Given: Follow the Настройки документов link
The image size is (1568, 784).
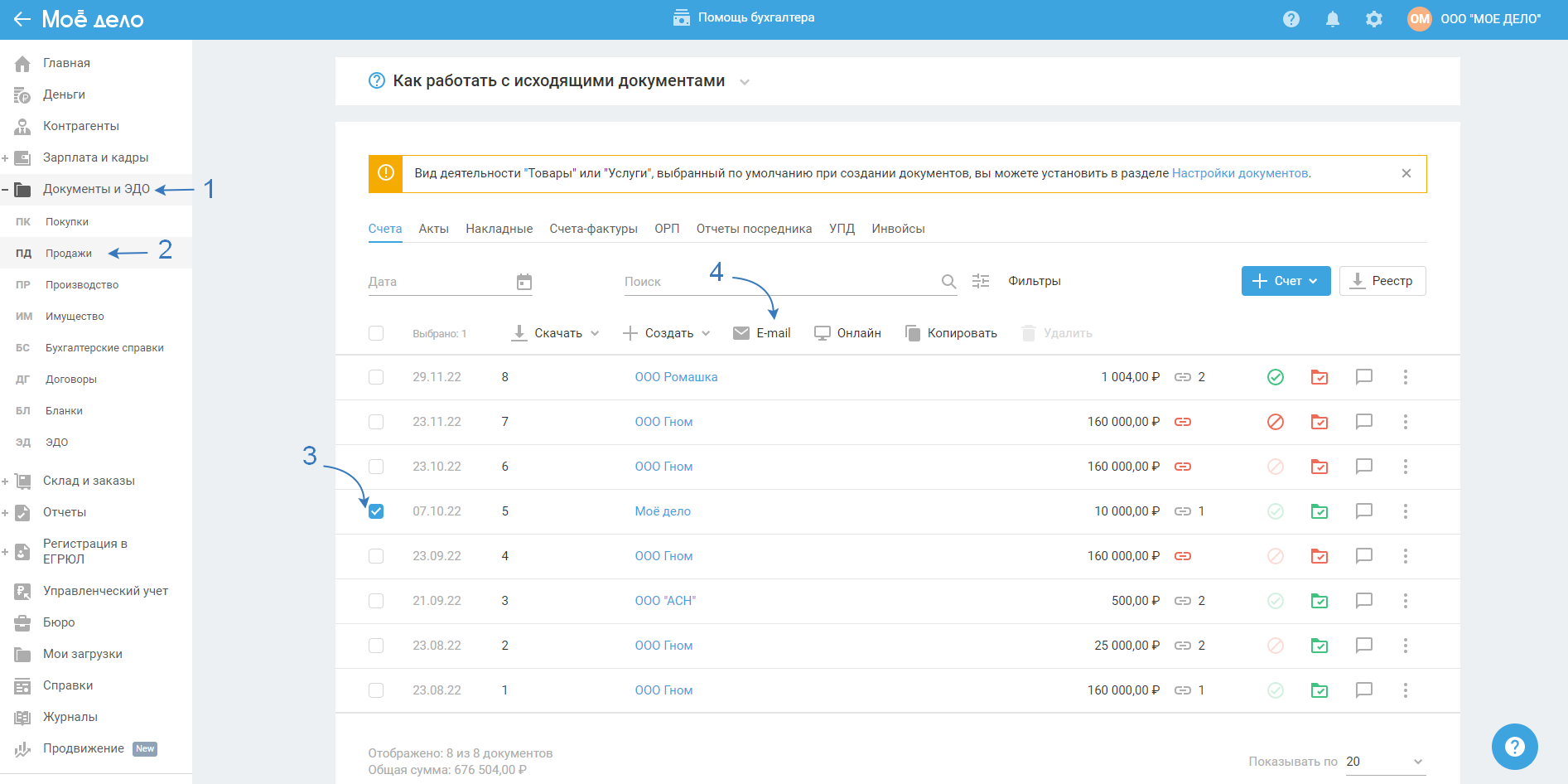Looking at the screenshot, I should click(1239, 173).
